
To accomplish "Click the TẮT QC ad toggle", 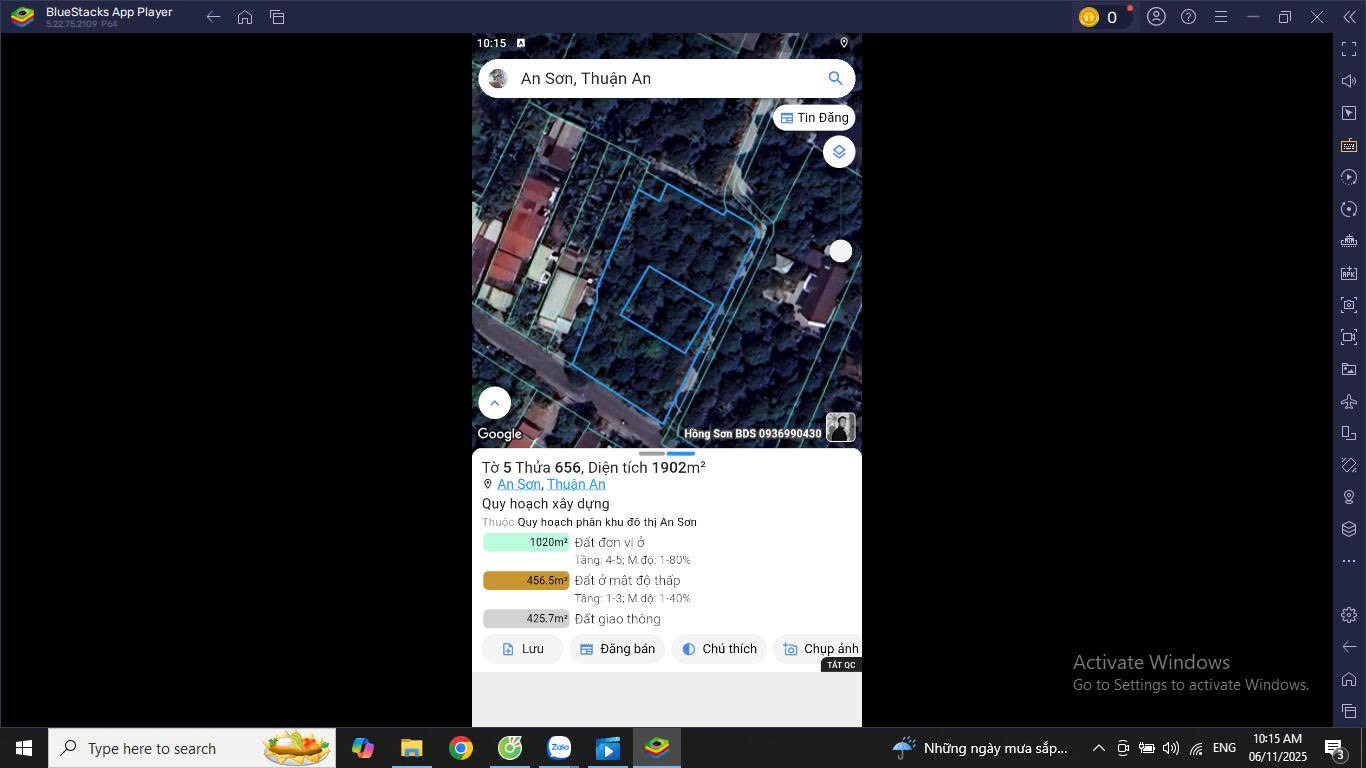I will [x=841, y=665].
